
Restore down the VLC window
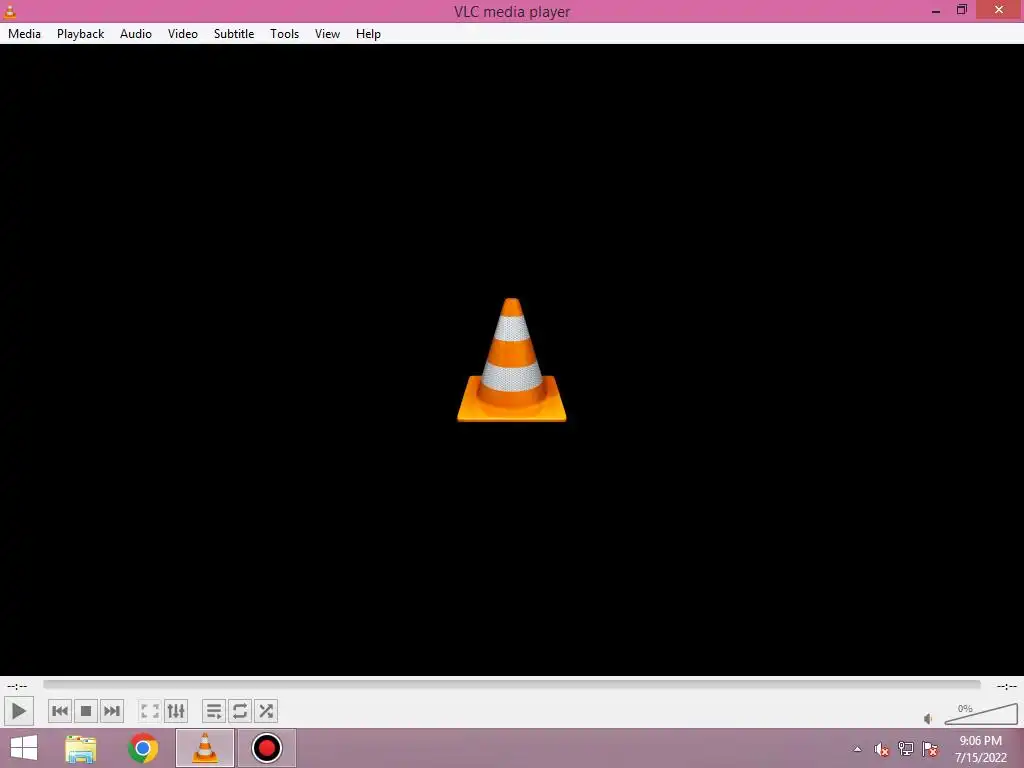(962, 10)
